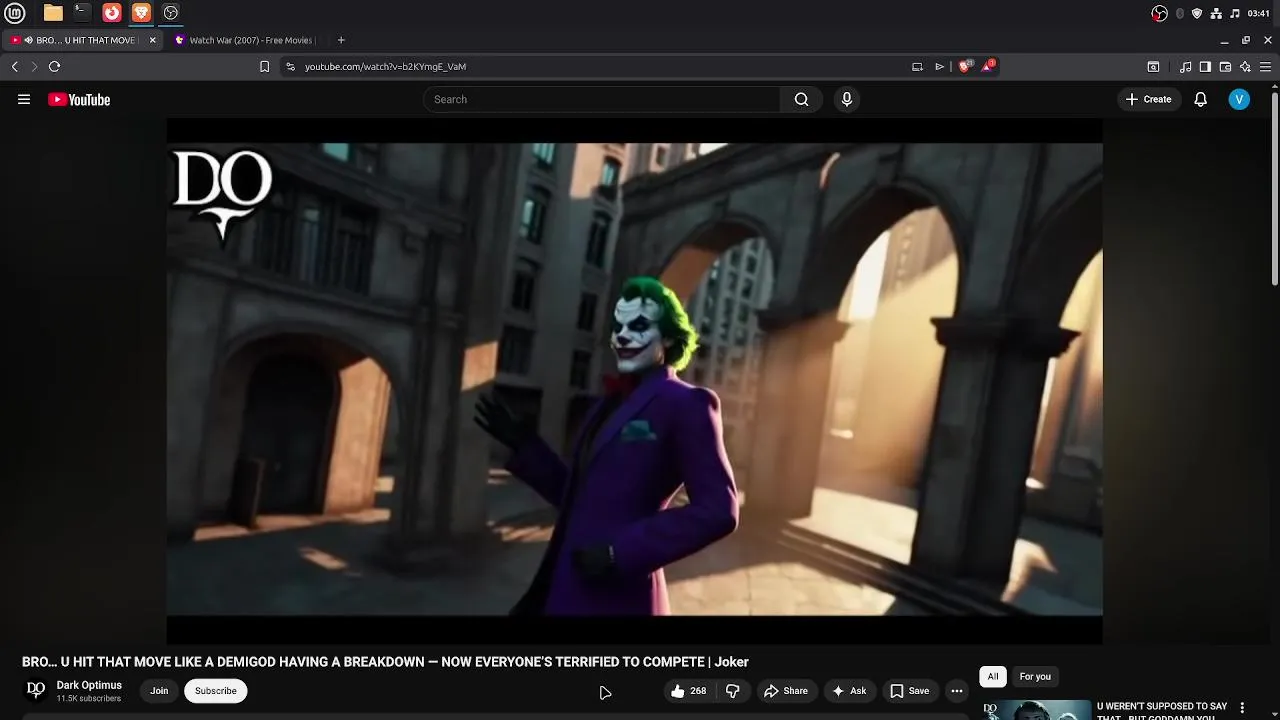Switch to the 'Watch War (2007)' tab
The image size is (1280, 720).
(x=247, y=40)
